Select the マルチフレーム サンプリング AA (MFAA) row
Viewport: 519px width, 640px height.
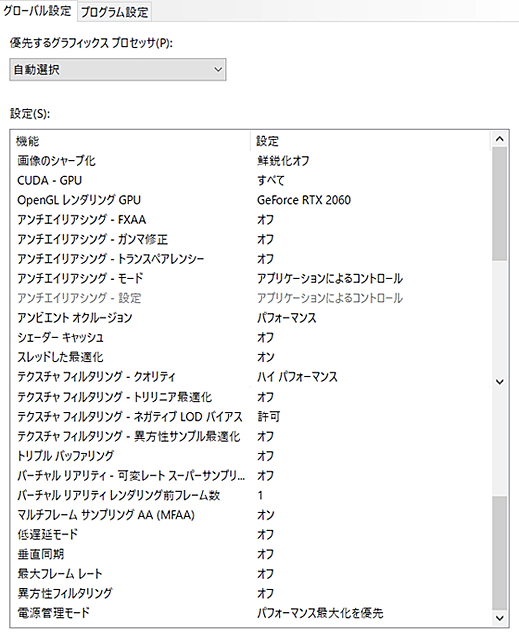coord(251,515)
